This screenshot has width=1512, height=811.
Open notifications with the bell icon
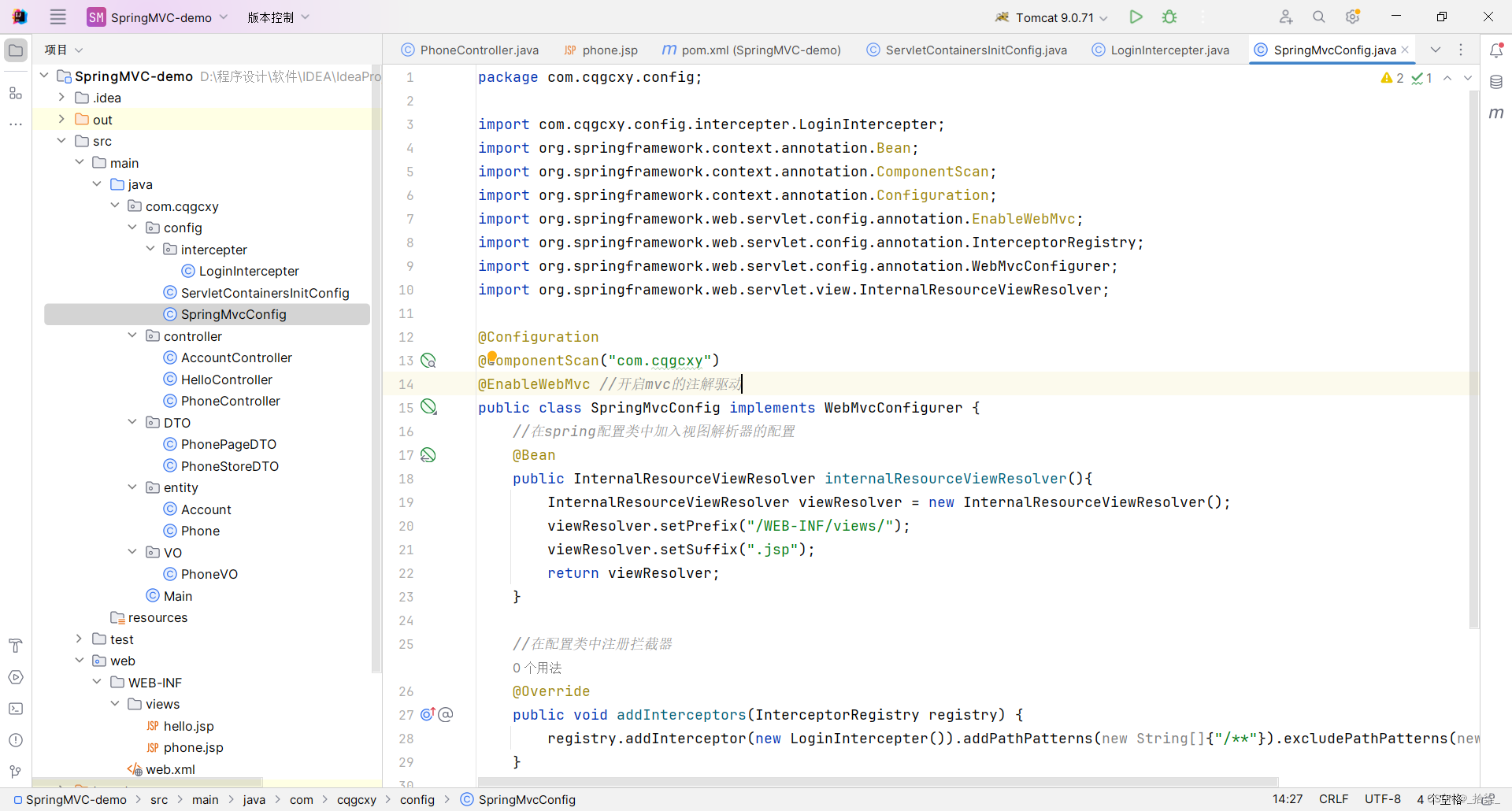coord(1497,50)
